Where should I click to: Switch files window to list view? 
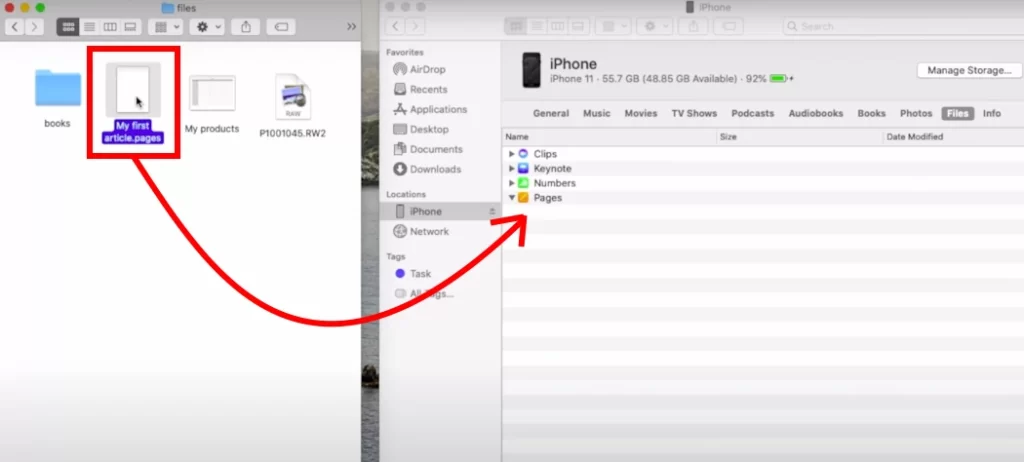point(89,27)
